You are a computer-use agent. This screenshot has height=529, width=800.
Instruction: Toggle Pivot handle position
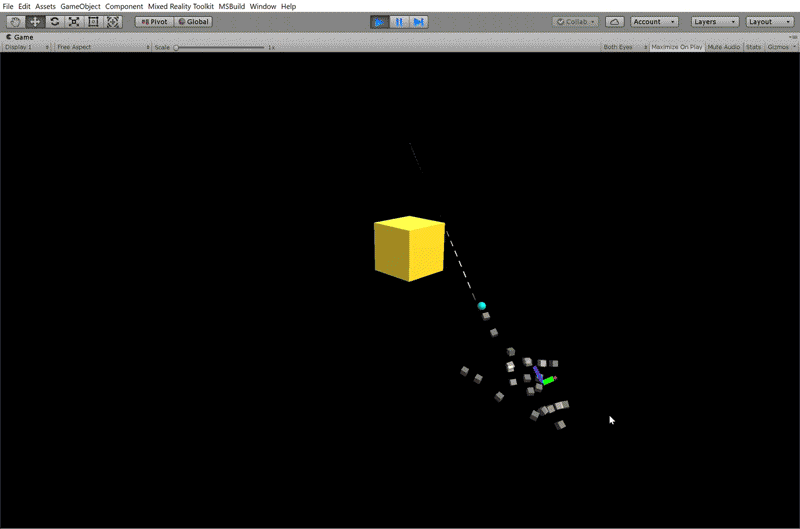154,21
